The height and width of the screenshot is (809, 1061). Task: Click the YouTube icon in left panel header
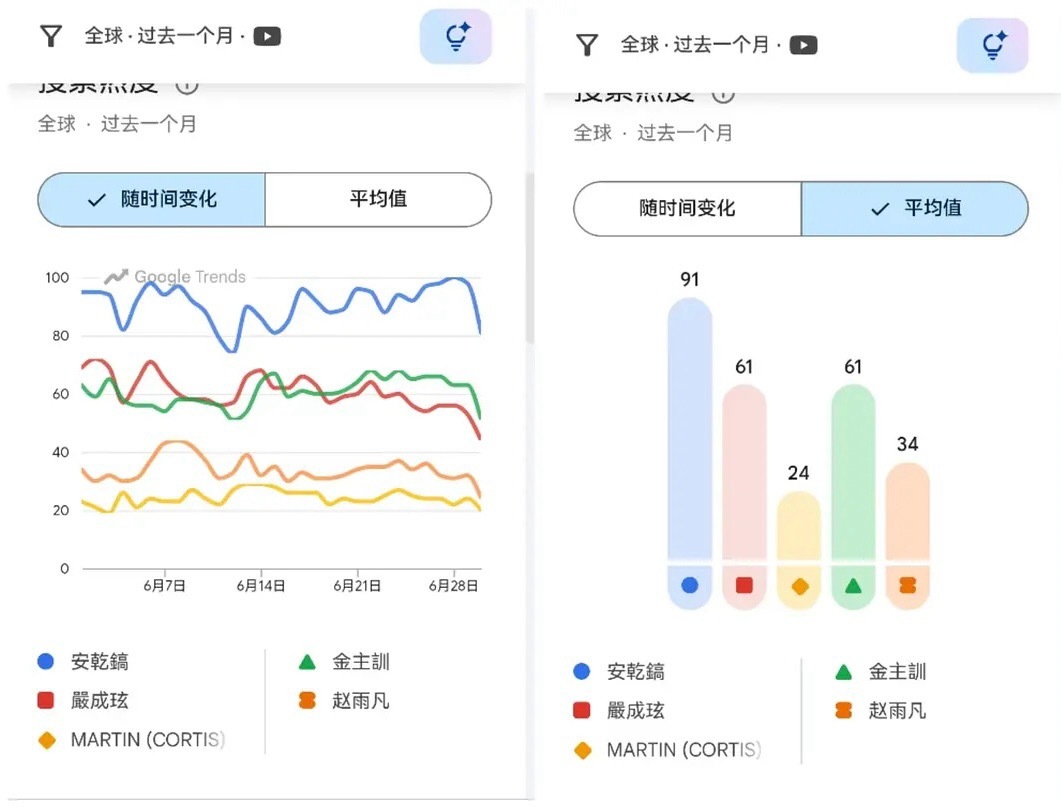pos(267,37)
